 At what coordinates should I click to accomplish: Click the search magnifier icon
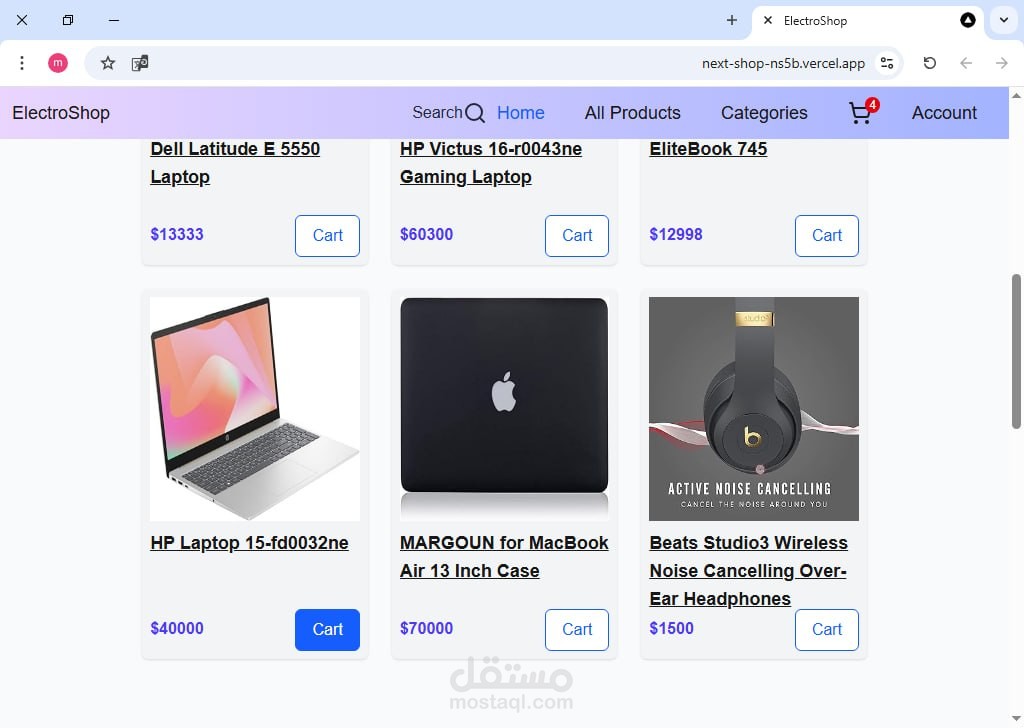[x=475, y=113]
